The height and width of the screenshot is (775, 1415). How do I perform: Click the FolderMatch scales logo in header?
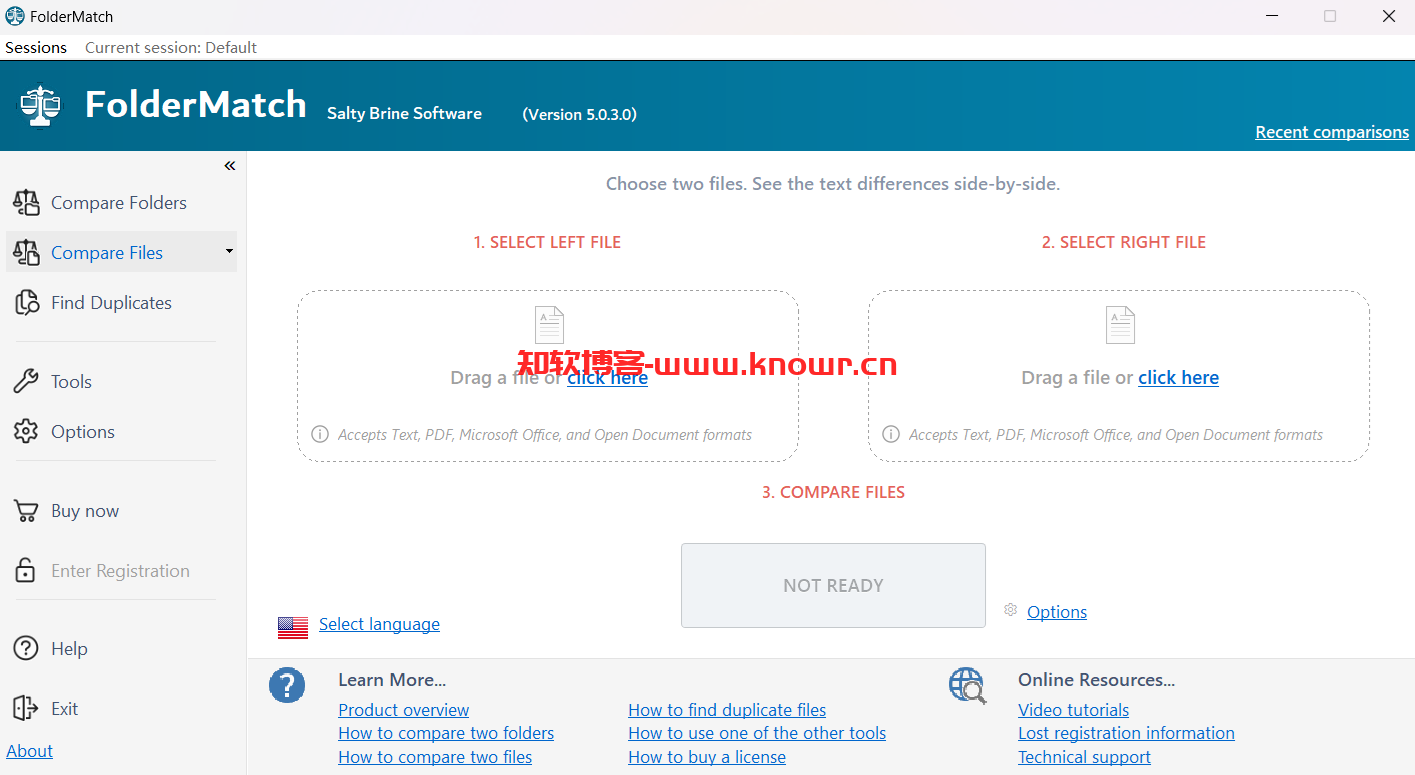point(40,105)
